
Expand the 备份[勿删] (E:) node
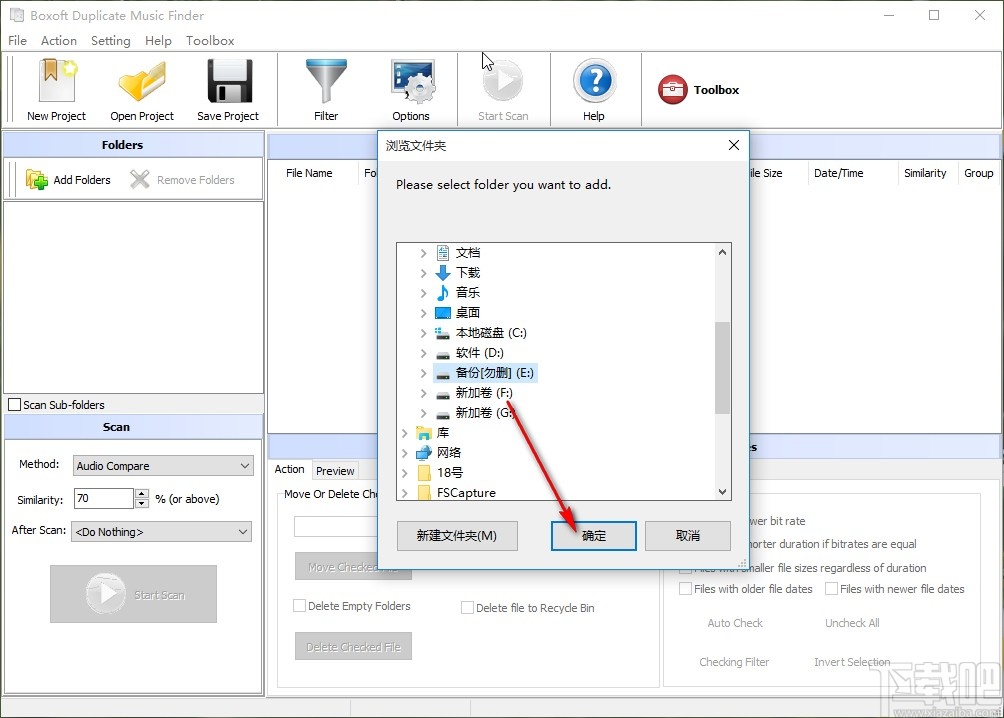423,373
